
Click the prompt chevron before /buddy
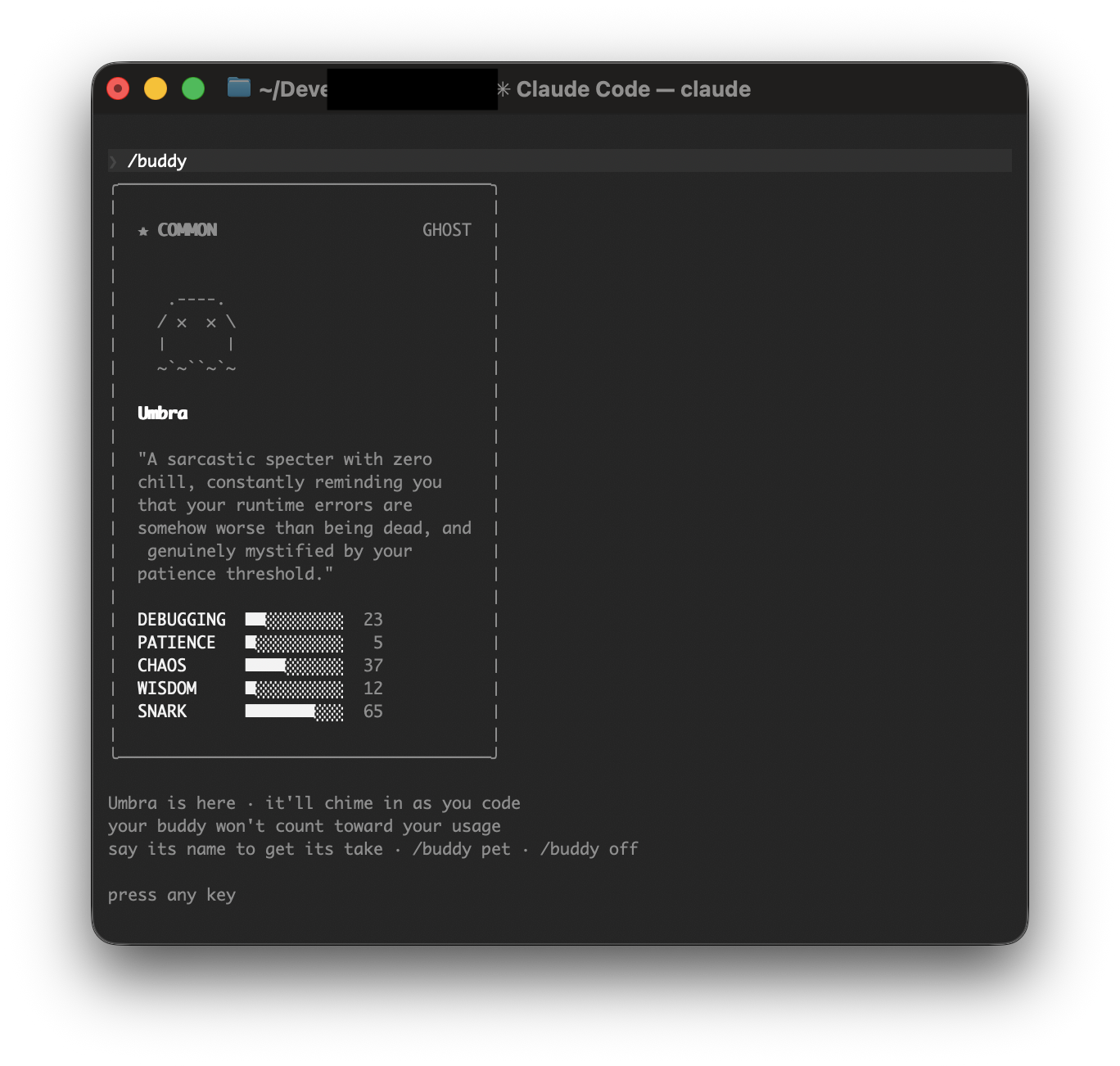tap(113, 161)
